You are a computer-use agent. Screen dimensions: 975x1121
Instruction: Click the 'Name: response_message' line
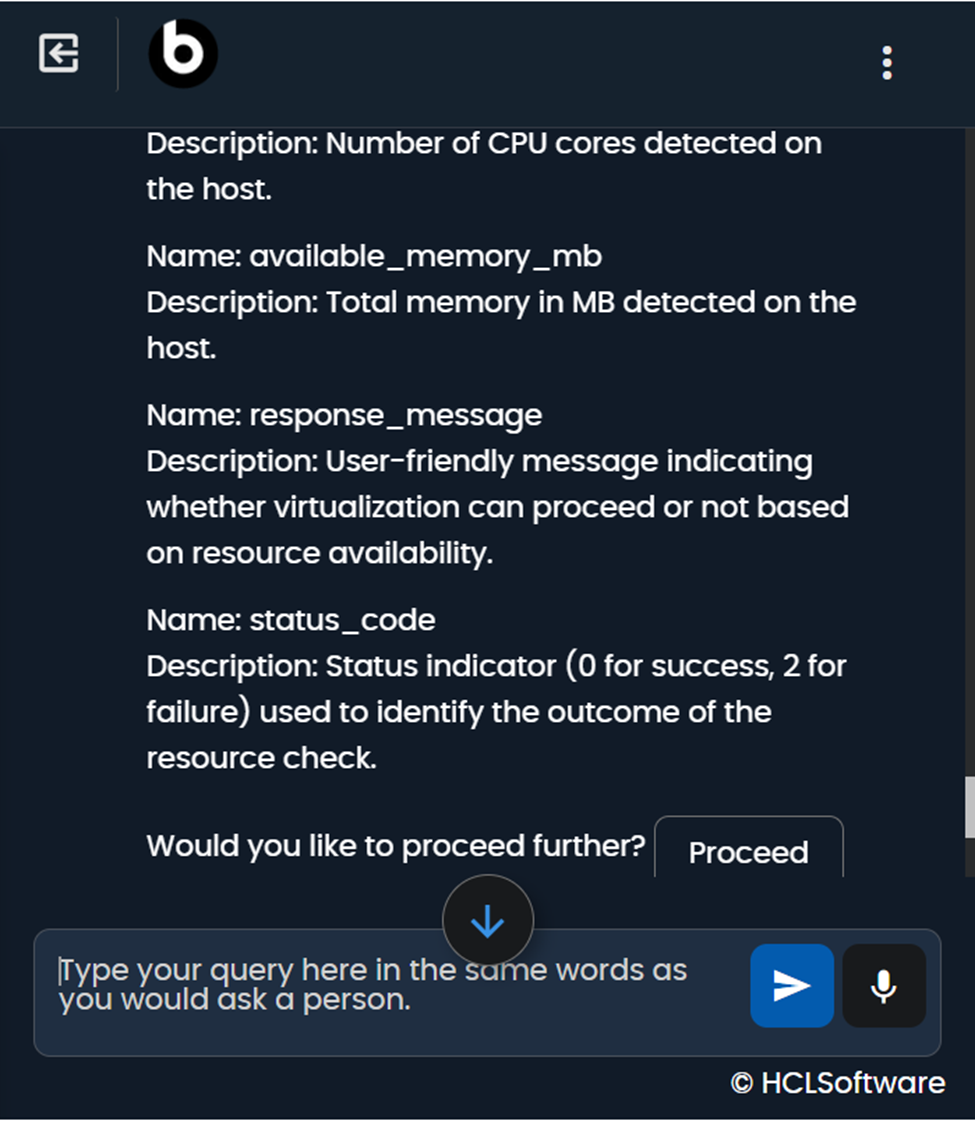click(x=344, y=415)
